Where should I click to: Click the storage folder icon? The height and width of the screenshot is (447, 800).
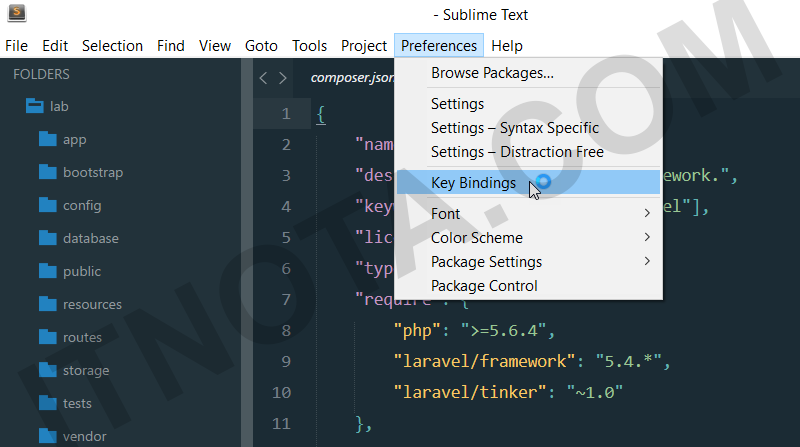47,369
